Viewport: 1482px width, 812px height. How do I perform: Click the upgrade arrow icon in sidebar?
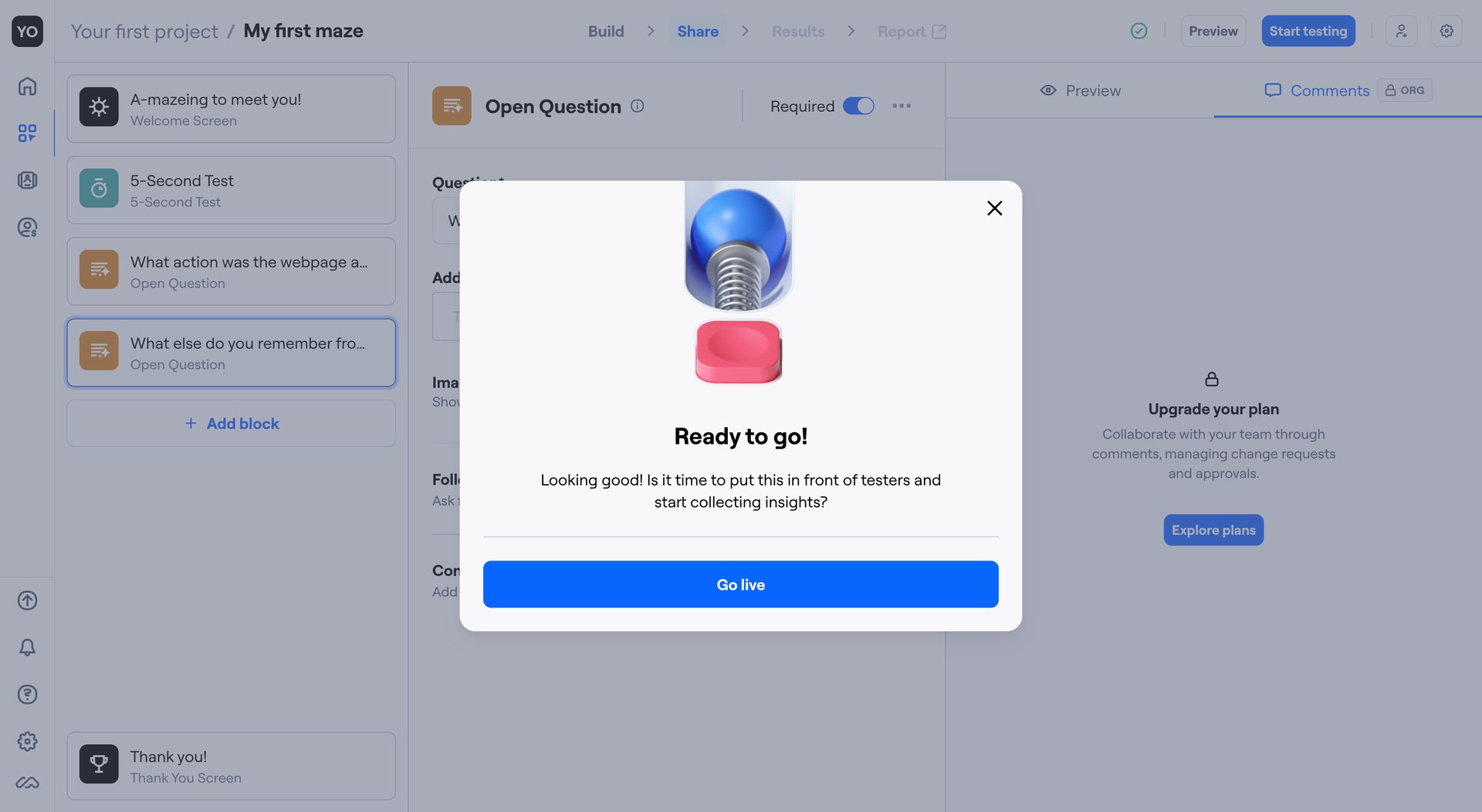(x=27, y=601)
